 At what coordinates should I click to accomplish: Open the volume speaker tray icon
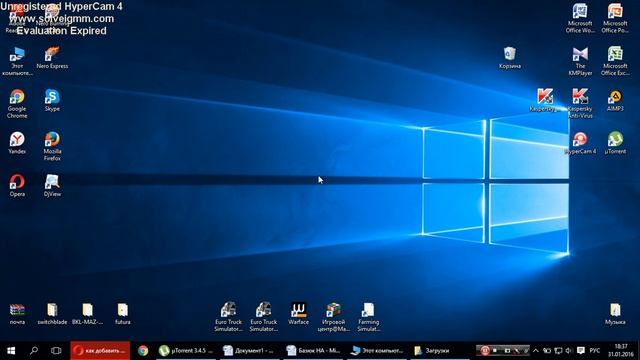(569, 351)
